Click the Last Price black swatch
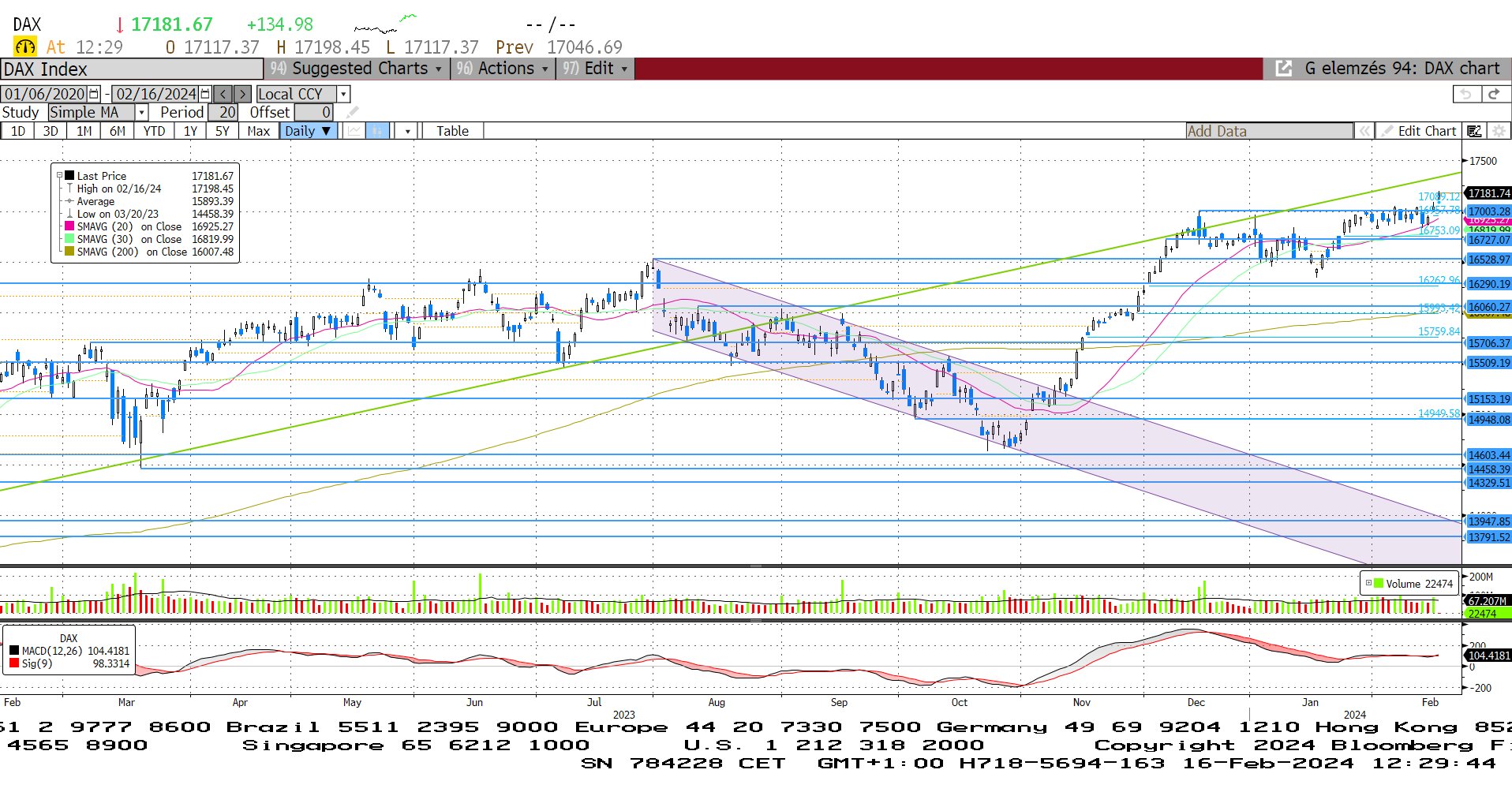 click(x=69, y=176)
